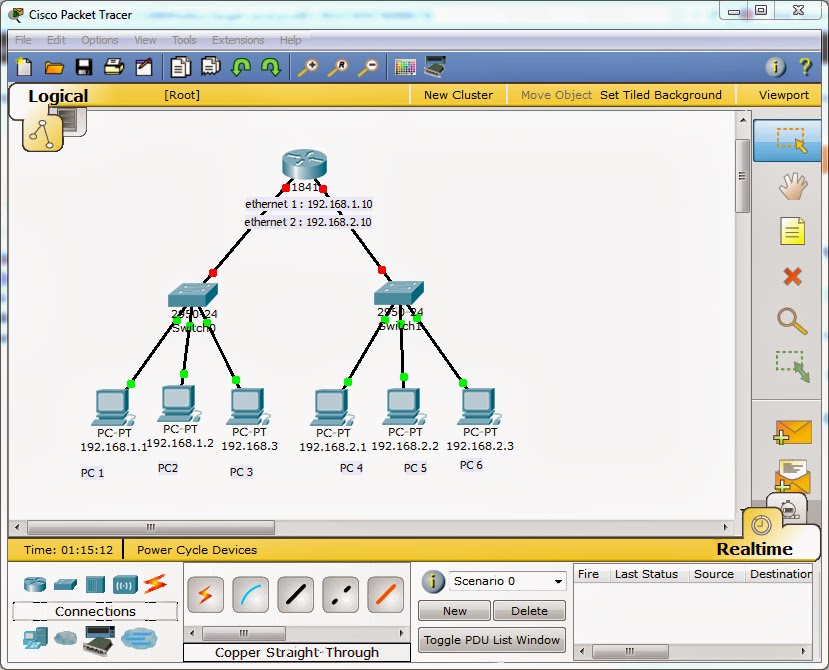Select the Switches device category
Image resolution: width=829 pixels, height=670 pixels.
click(x=66, y=584)
